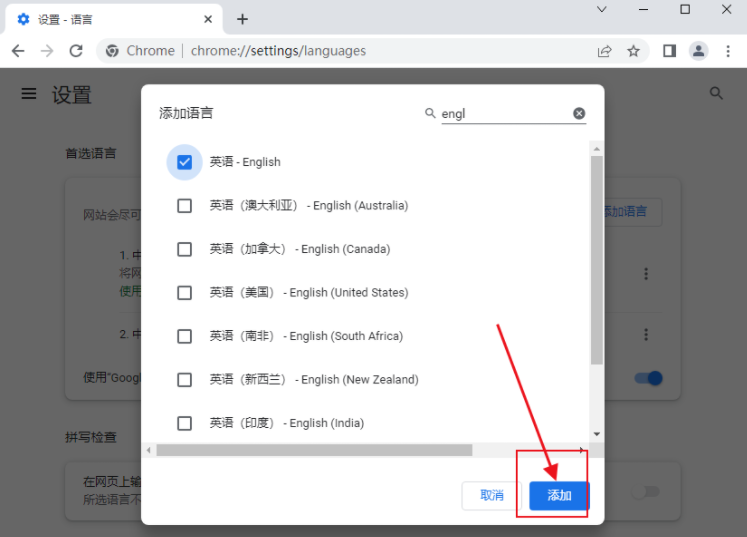Check English (Canada)
Viewport: 747px width, 537px height.
pos(184,249)
